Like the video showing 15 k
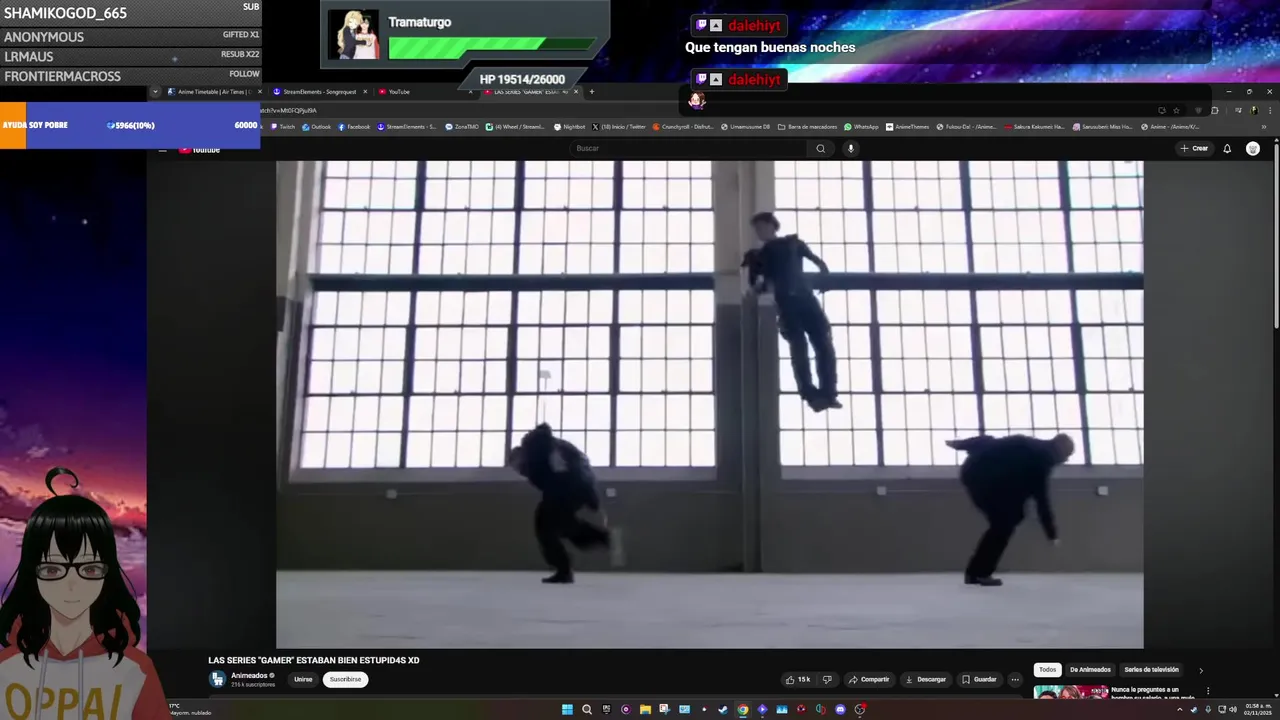This screenshot has width=1280, height=720. (x=798, y=679)
